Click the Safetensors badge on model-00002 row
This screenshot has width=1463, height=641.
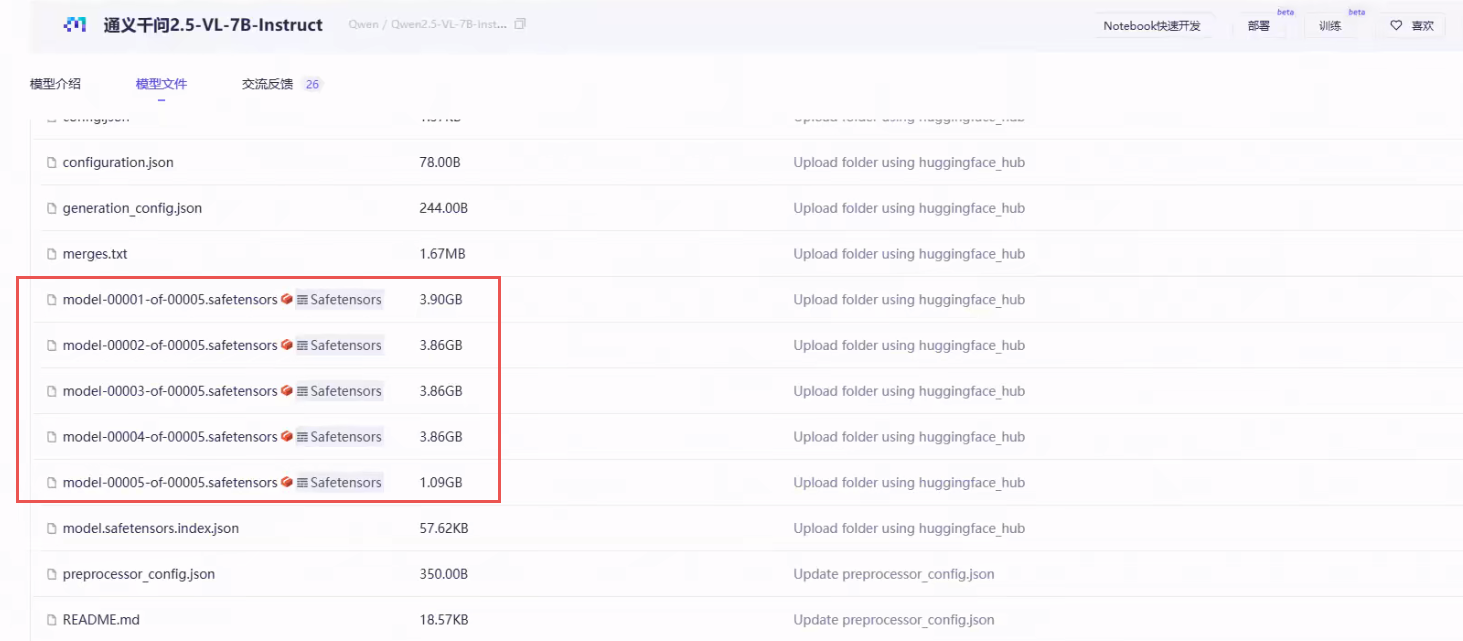339,346
